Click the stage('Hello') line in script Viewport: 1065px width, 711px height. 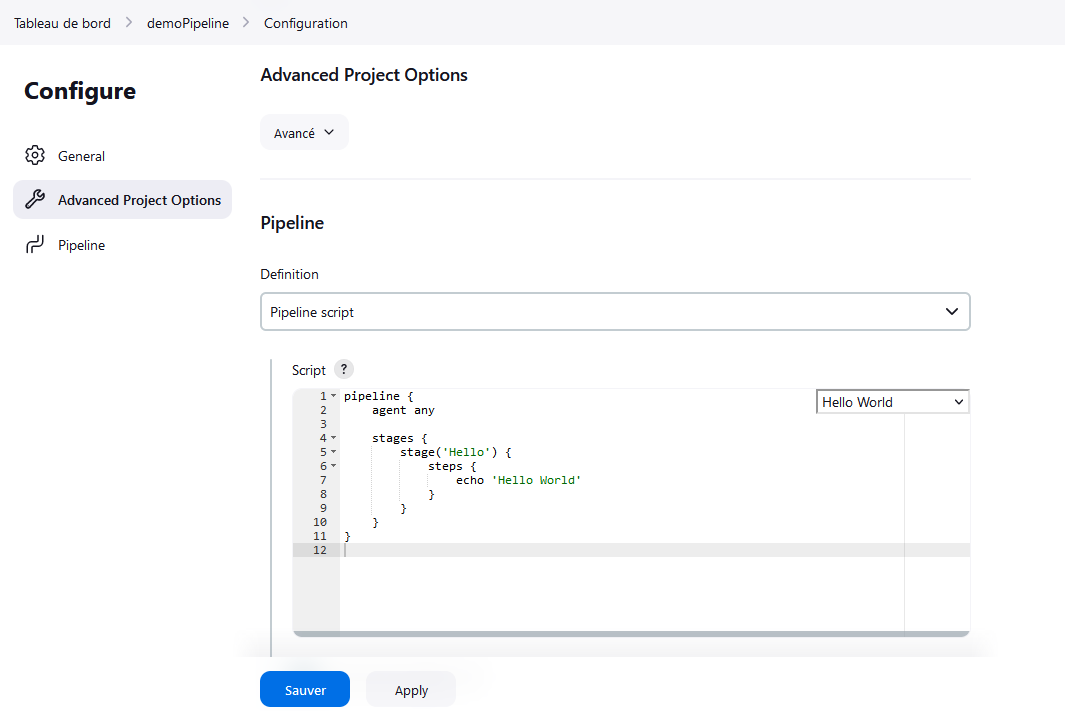pyautogui.click(x=455, y=452)
